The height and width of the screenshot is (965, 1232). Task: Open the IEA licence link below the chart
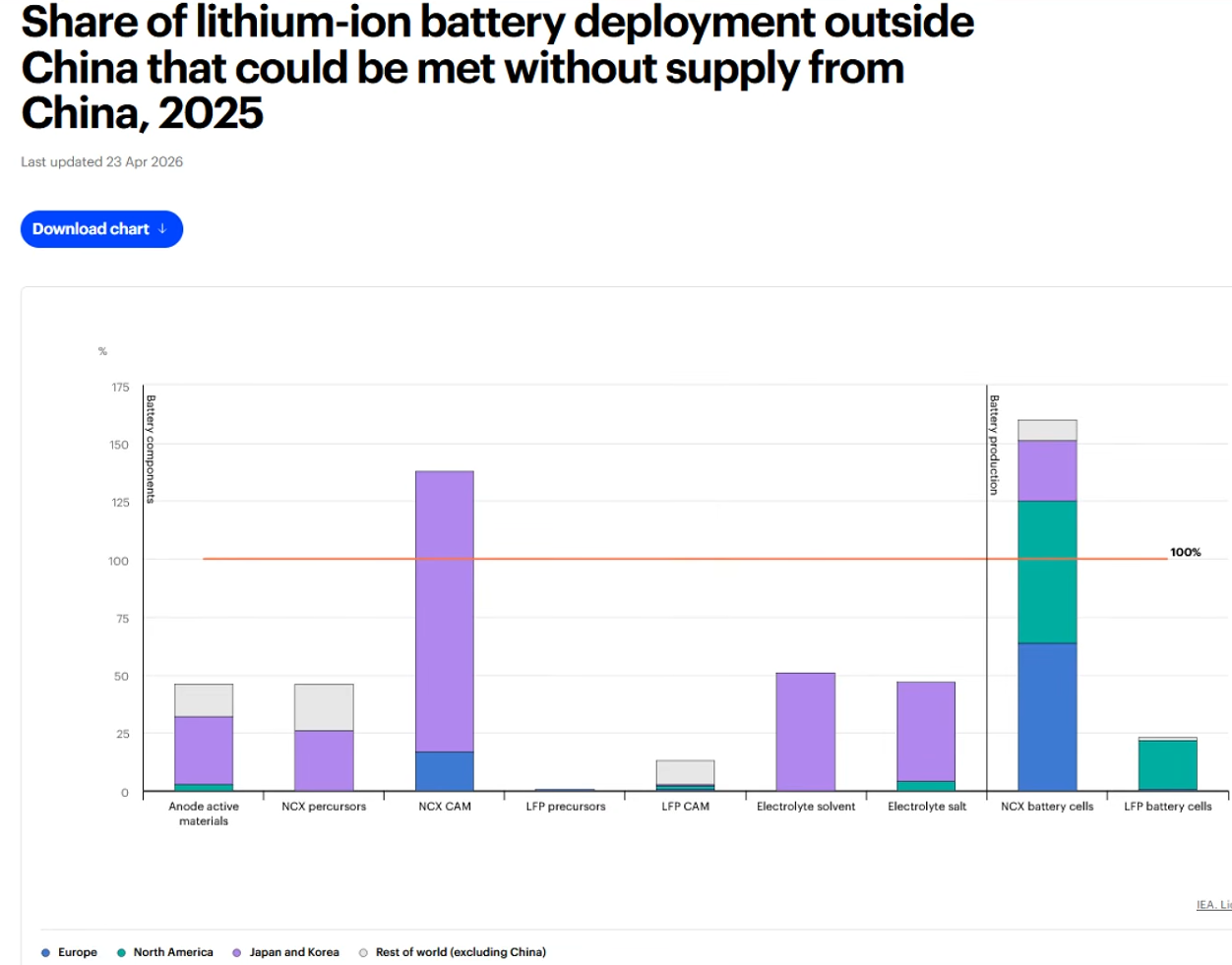coord(1213,905)
